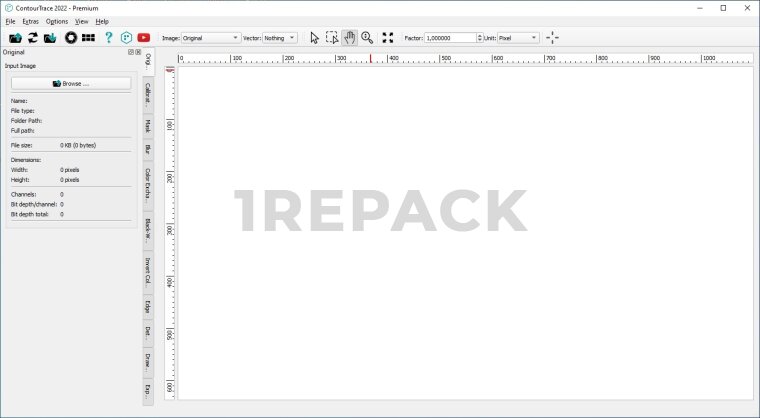Click the crosshair origin icon
The height and width of the screenshot is (418, 760).
(553, 37)
